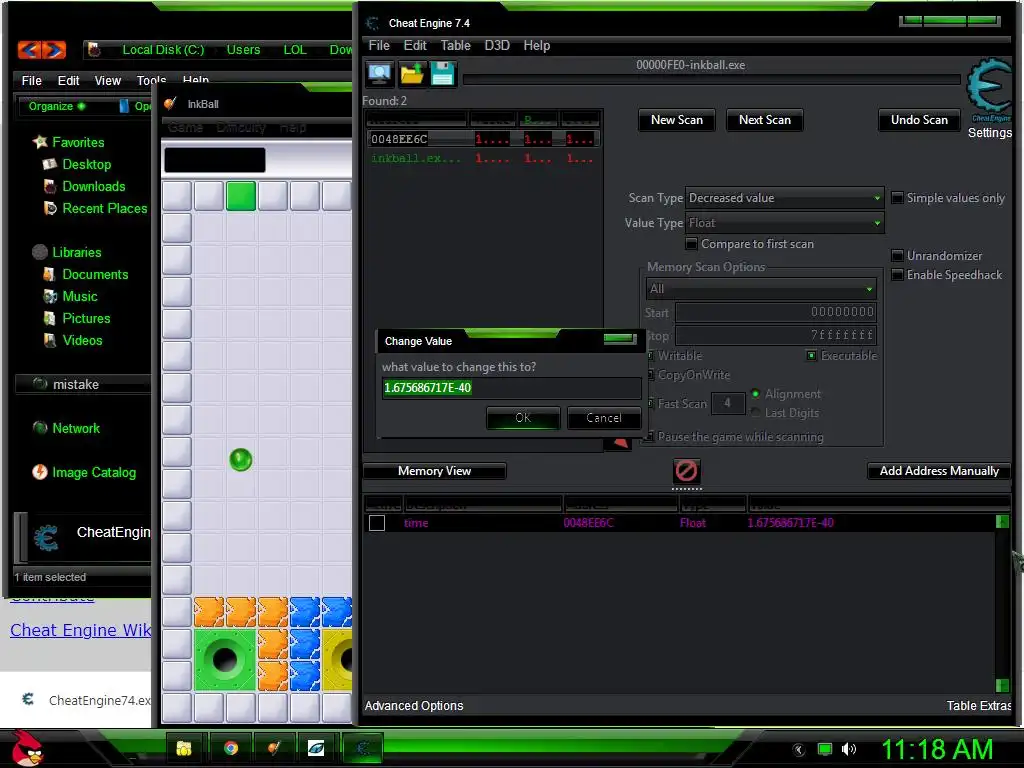
Task: Toggle the active checkbox for time entry
Action: [x=377, y=522]
